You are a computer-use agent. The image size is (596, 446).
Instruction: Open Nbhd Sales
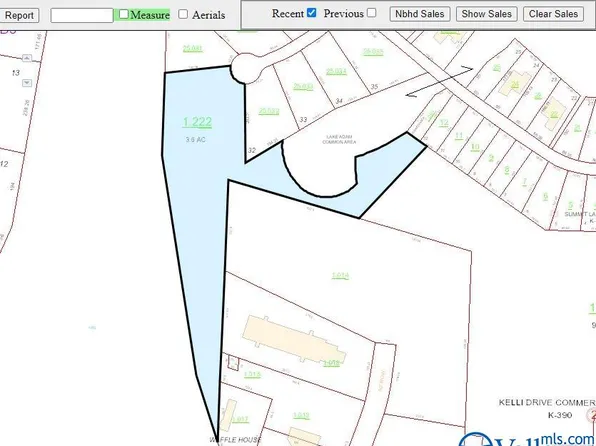point(420,14)
